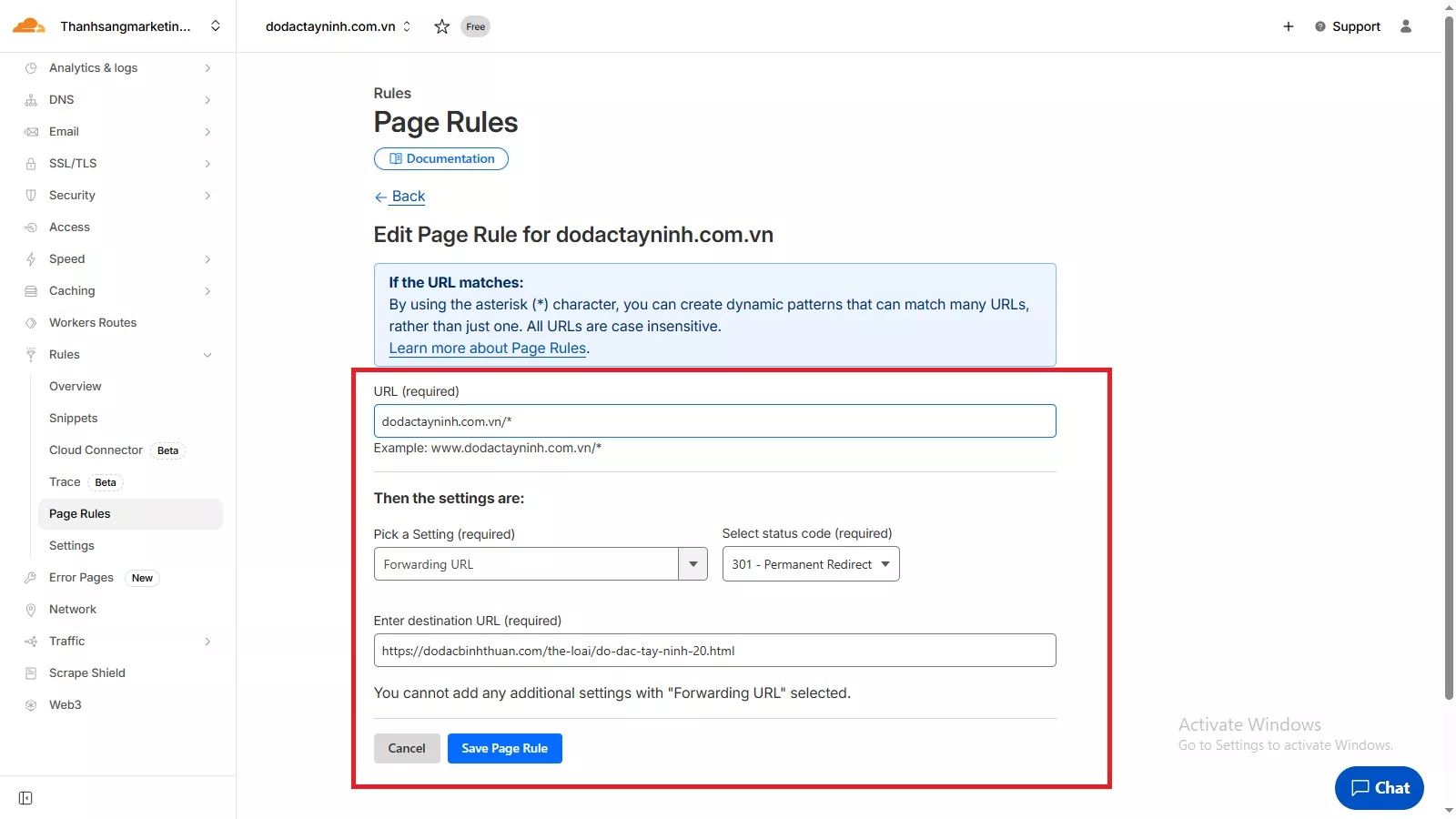The width and height of the screenshot is (1456, 819).
Task: Expand the Caching sidebar section
Action: (207, 291)
